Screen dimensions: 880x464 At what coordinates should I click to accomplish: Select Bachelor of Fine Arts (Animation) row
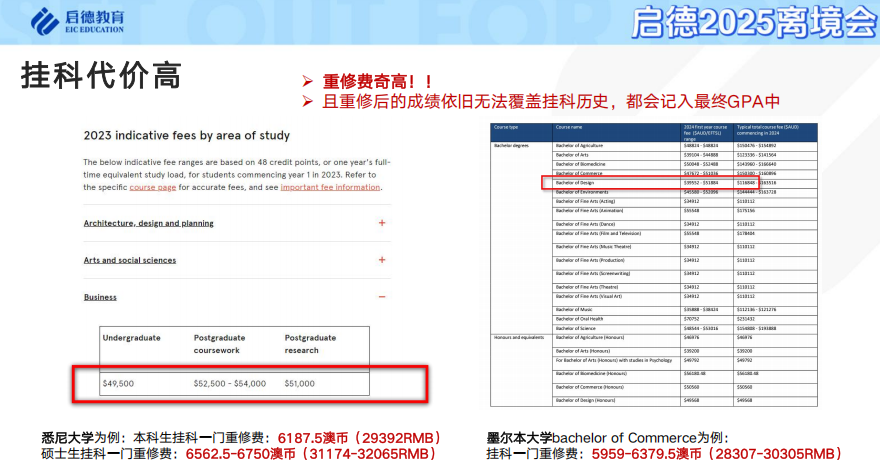pyautogui.click(x=589, y=211)
